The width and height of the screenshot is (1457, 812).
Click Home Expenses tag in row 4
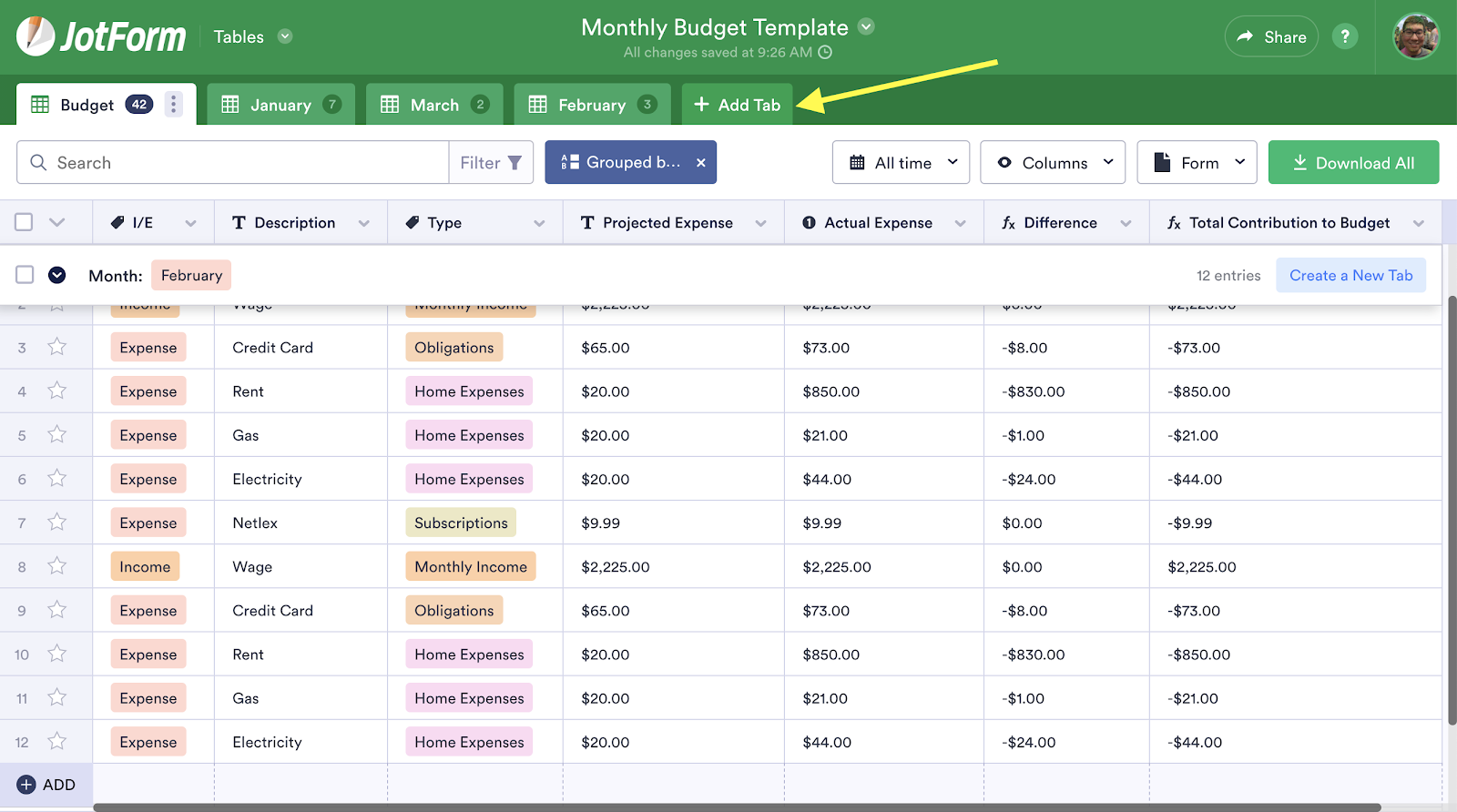point(469,391)
